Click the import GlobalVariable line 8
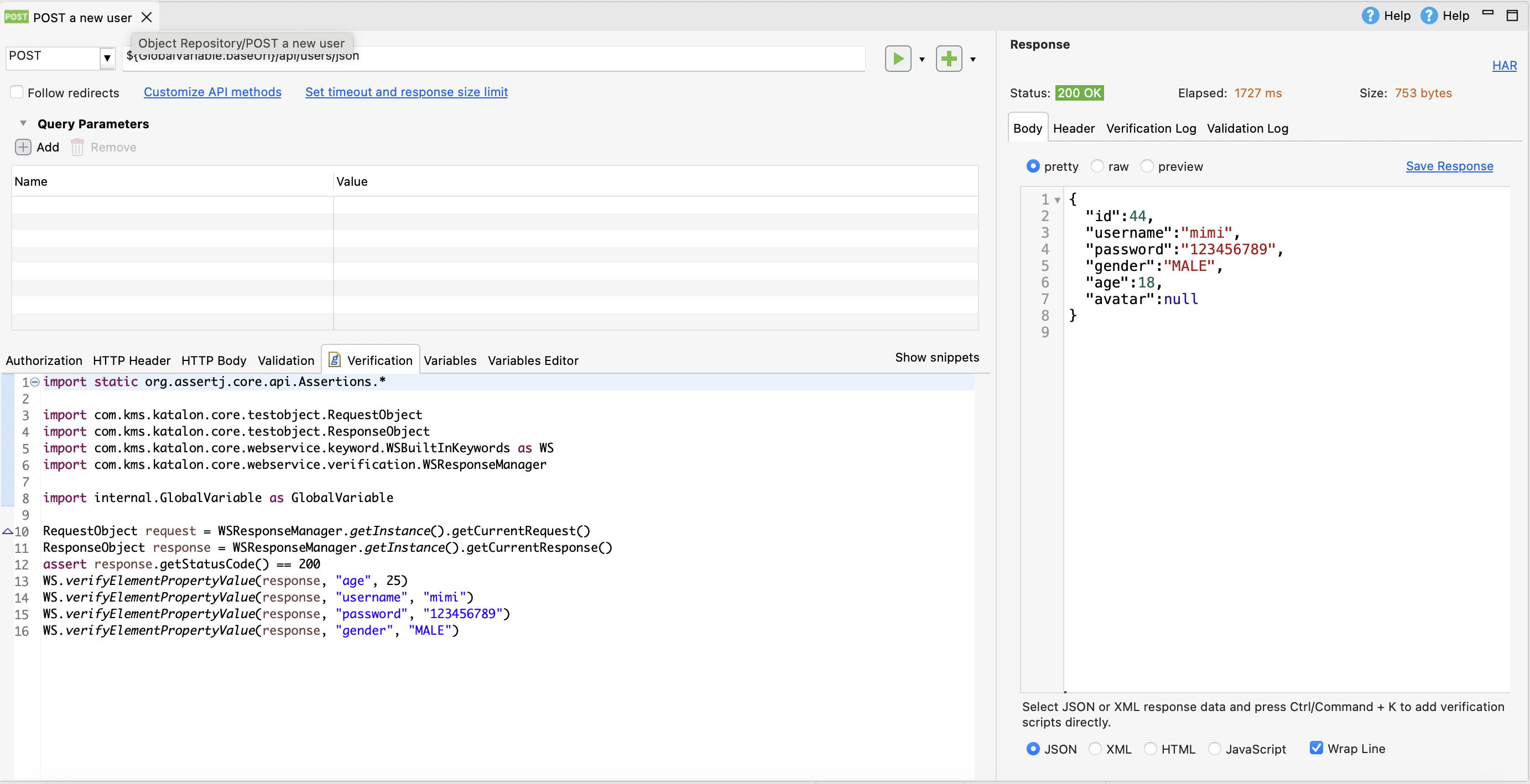This screenshot has width=1530, height=784. click(218, 498)
